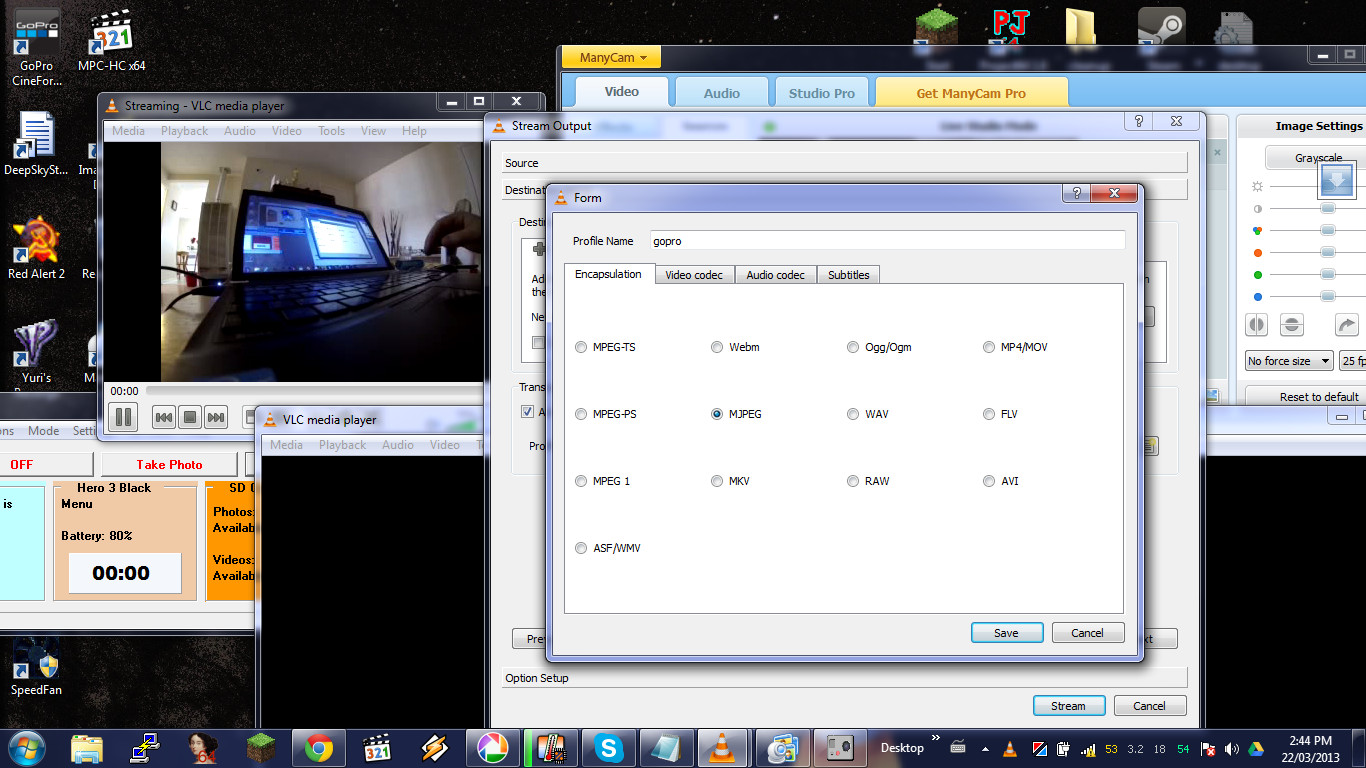Cancel the Form dialog

click(1088, 633)
